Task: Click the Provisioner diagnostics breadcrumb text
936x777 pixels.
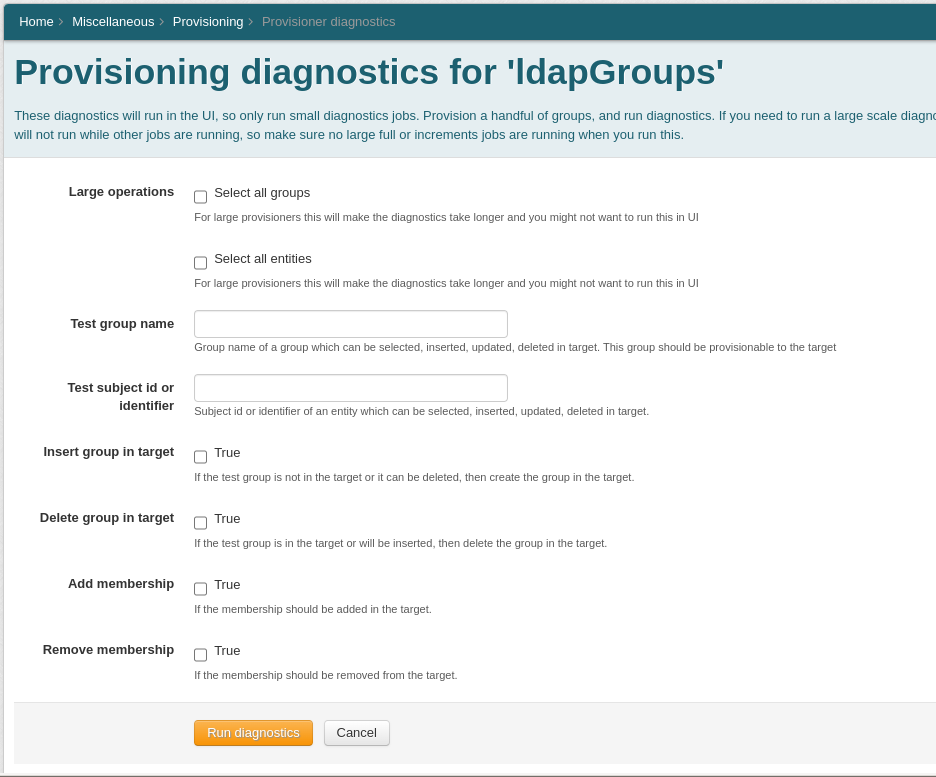Action: coord(328,21)
